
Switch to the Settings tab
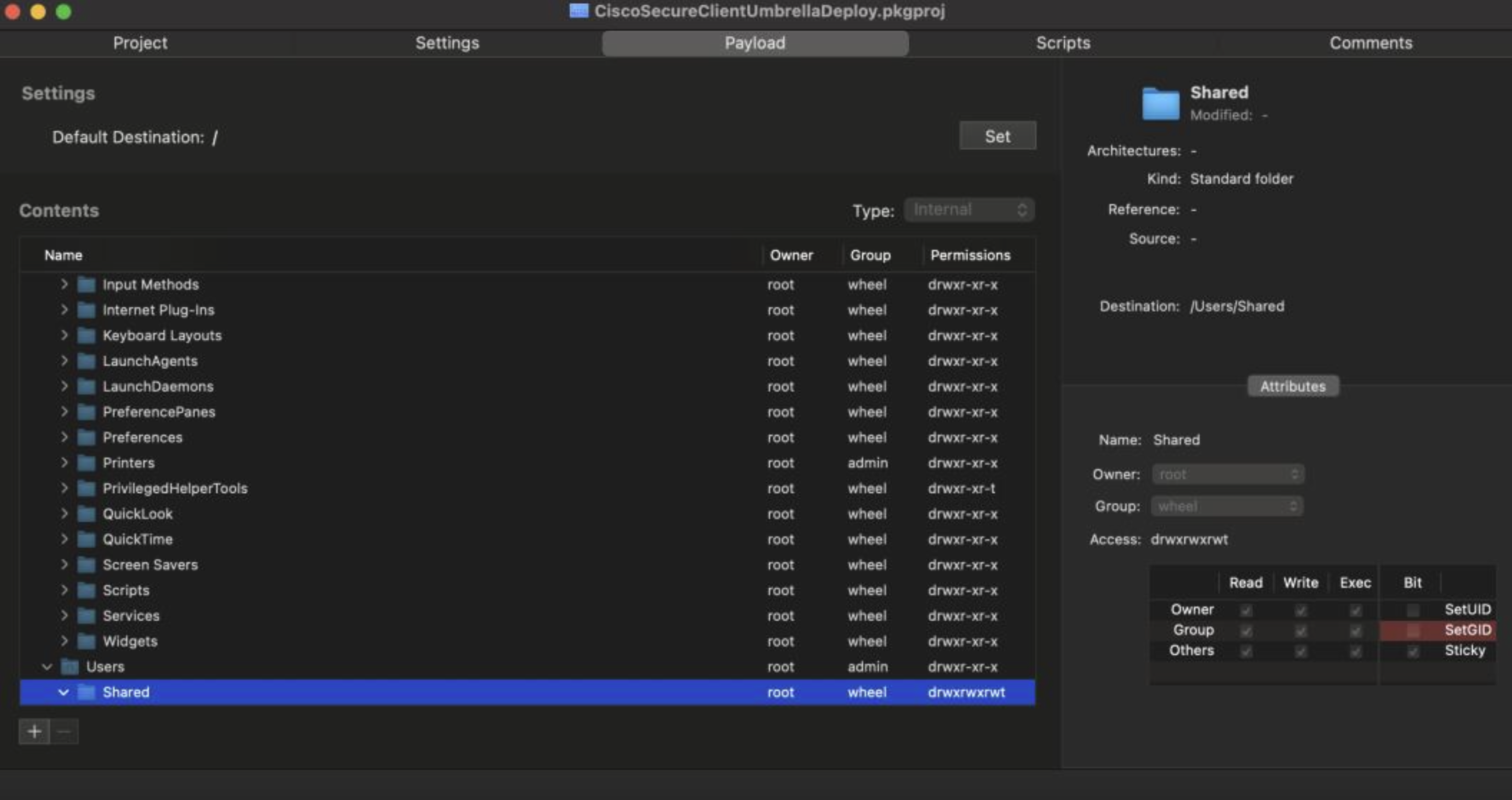point(447,43)
